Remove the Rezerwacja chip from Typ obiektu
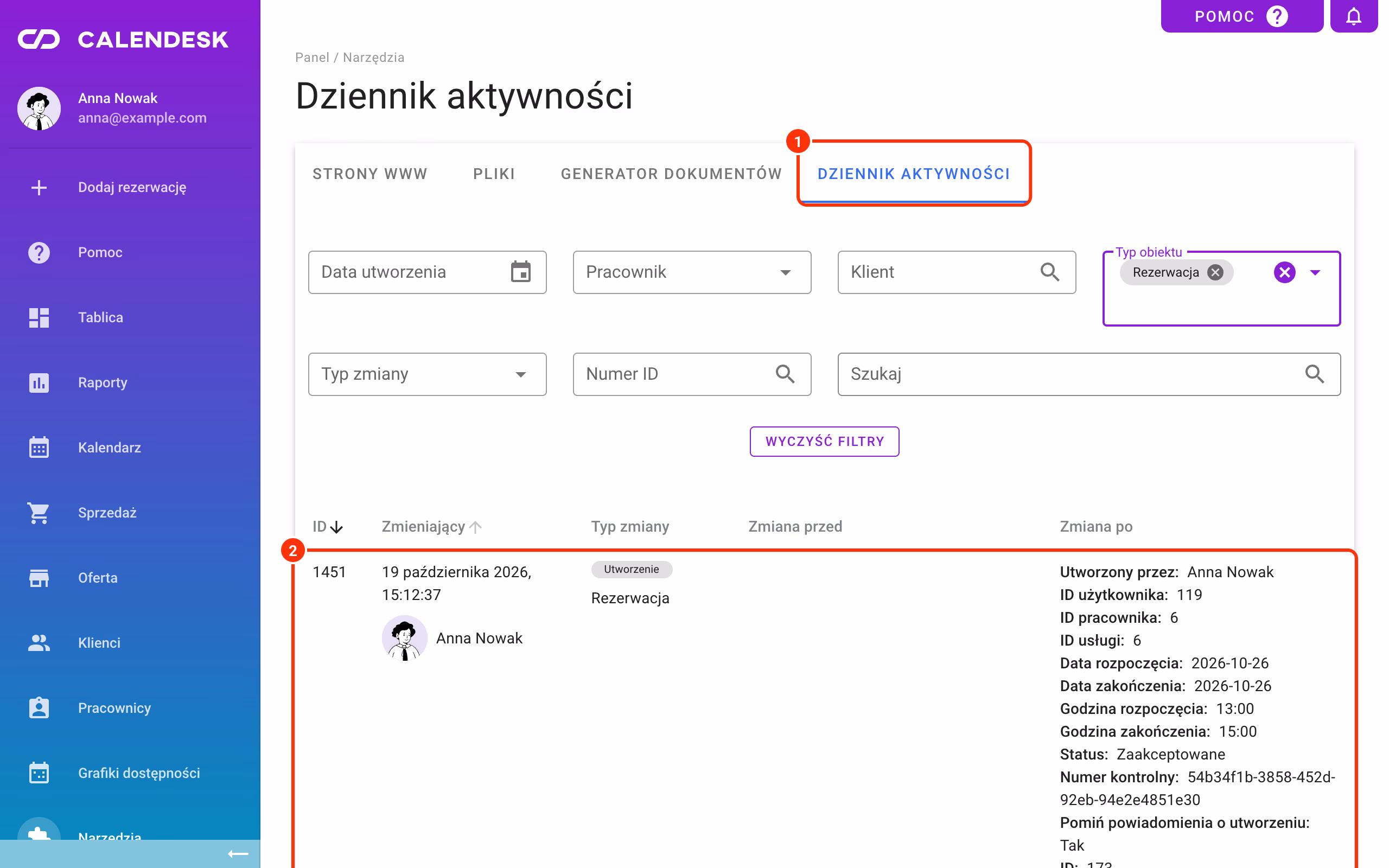This screenshot has width=1389, height=868. tap(1215, 272)
